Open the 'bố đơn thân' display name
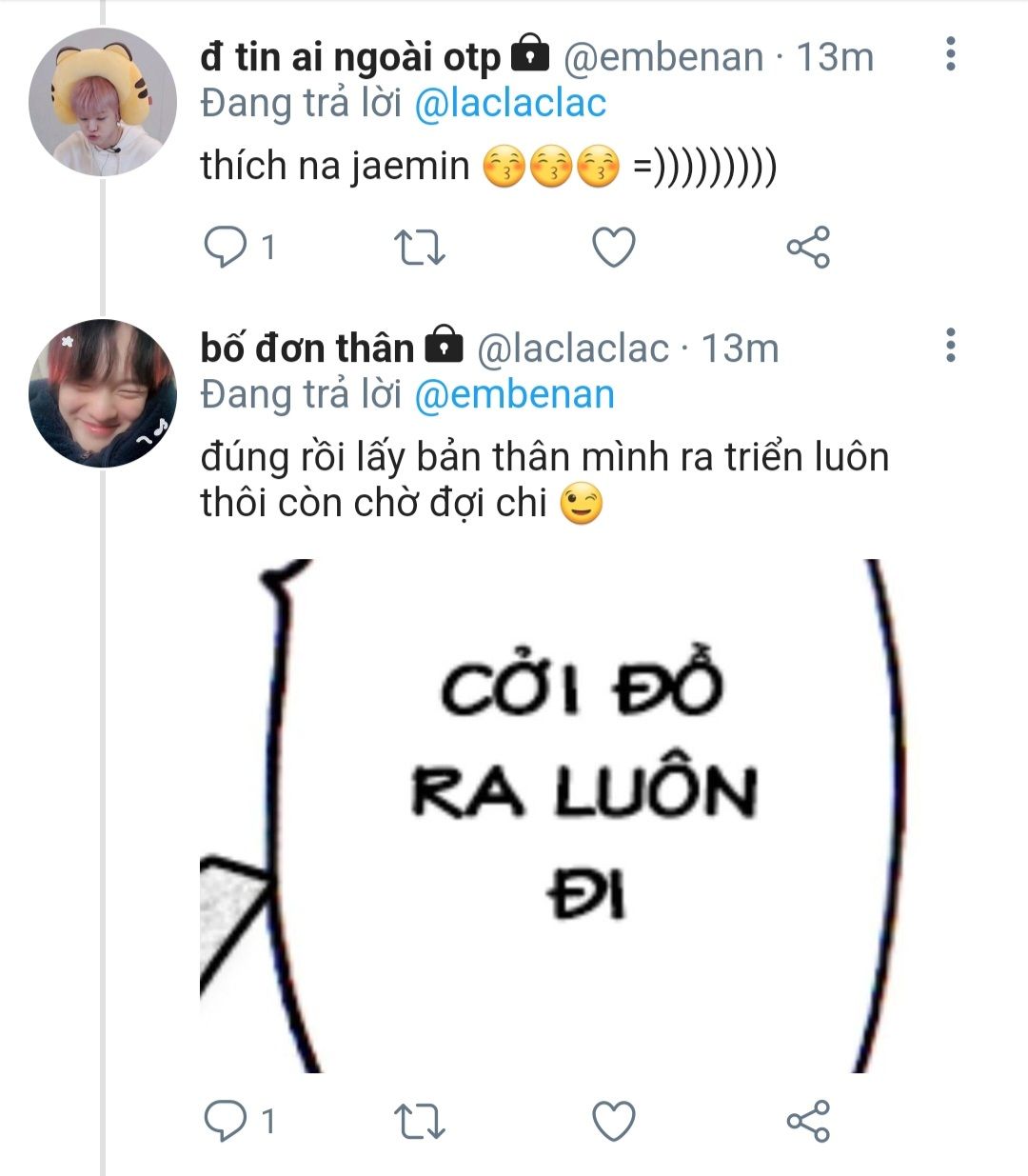This screenshot has height=1176, width=1028. point(306,349)
